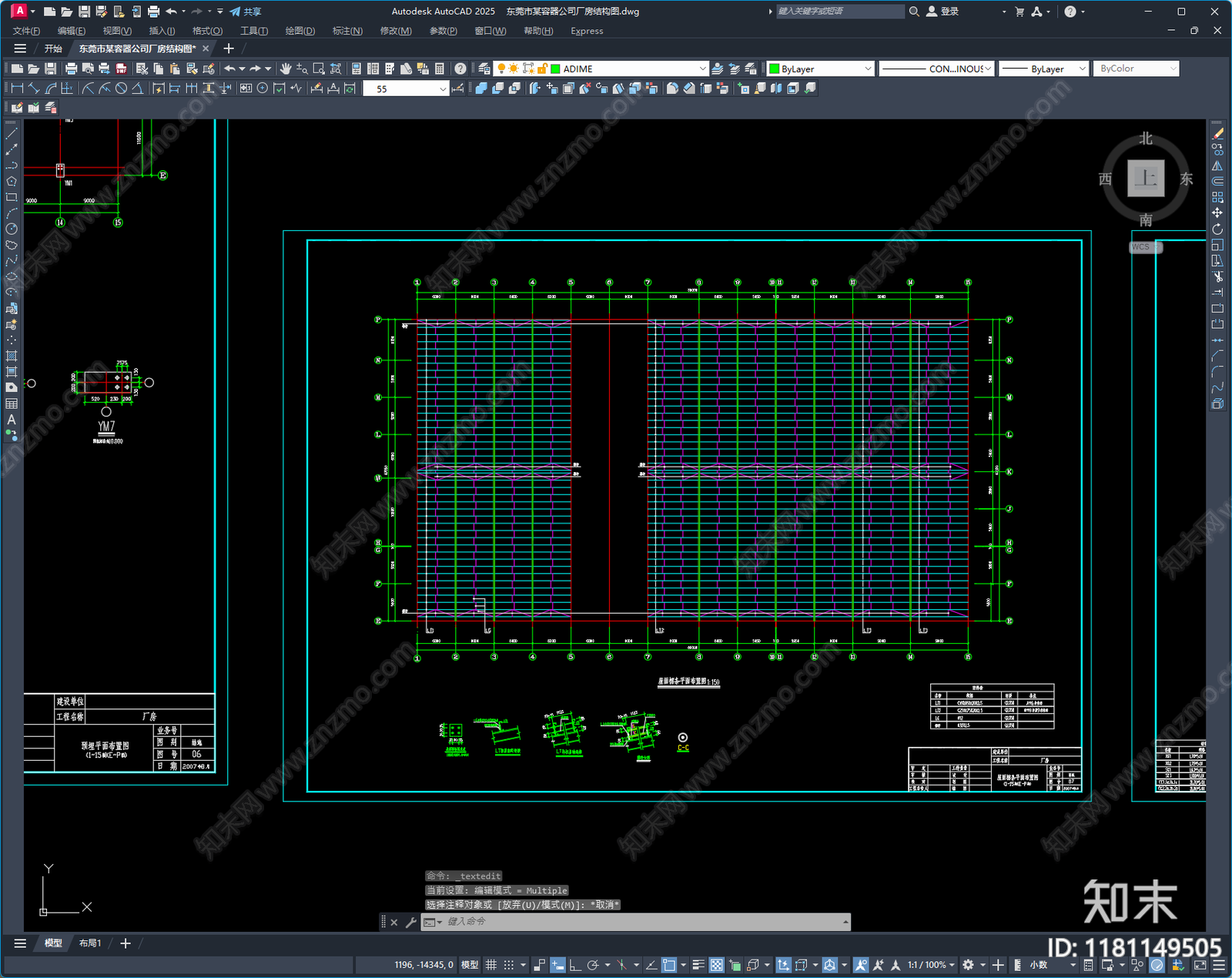Open the ByLayer color dropdown
Viewport: 1232px width, 978px height.
click(x=868, y=69)
